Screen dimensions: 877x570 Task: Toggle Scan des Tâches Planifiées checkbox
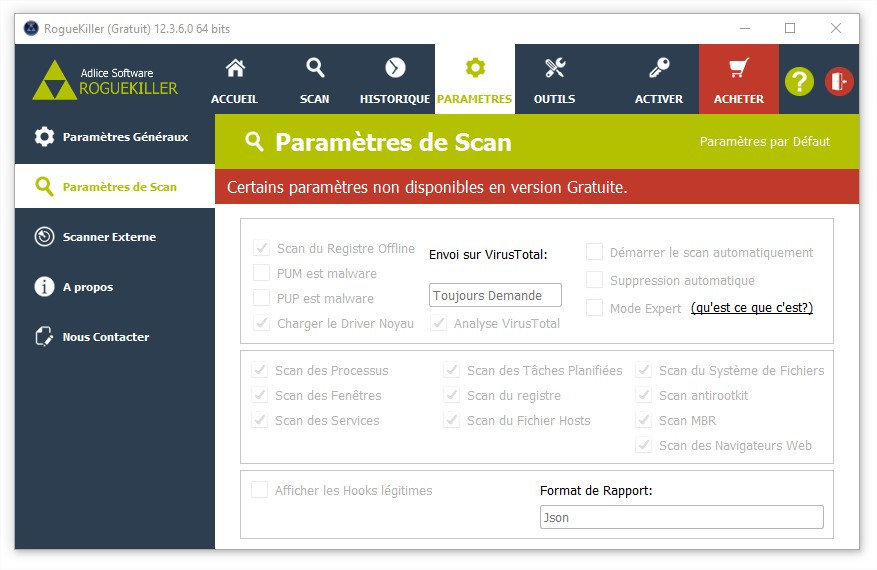(x=451, y=370)
